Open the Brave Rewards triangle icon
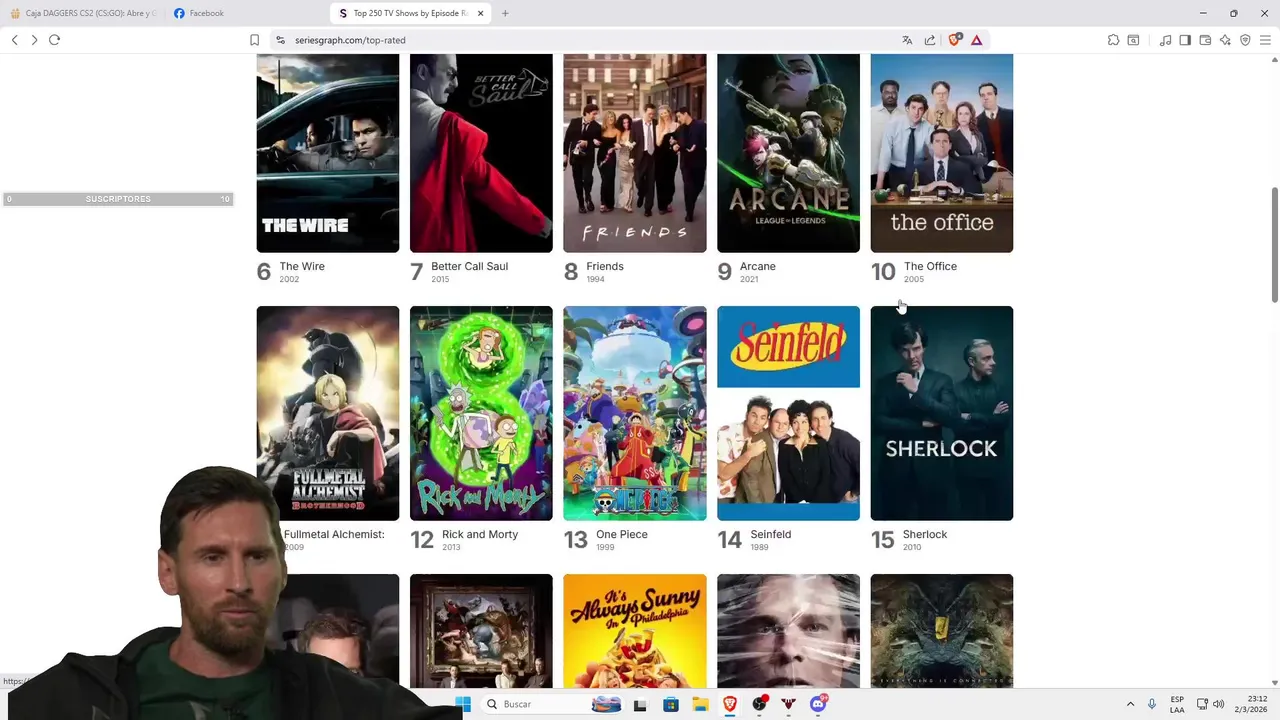 (x=976, y=40)
